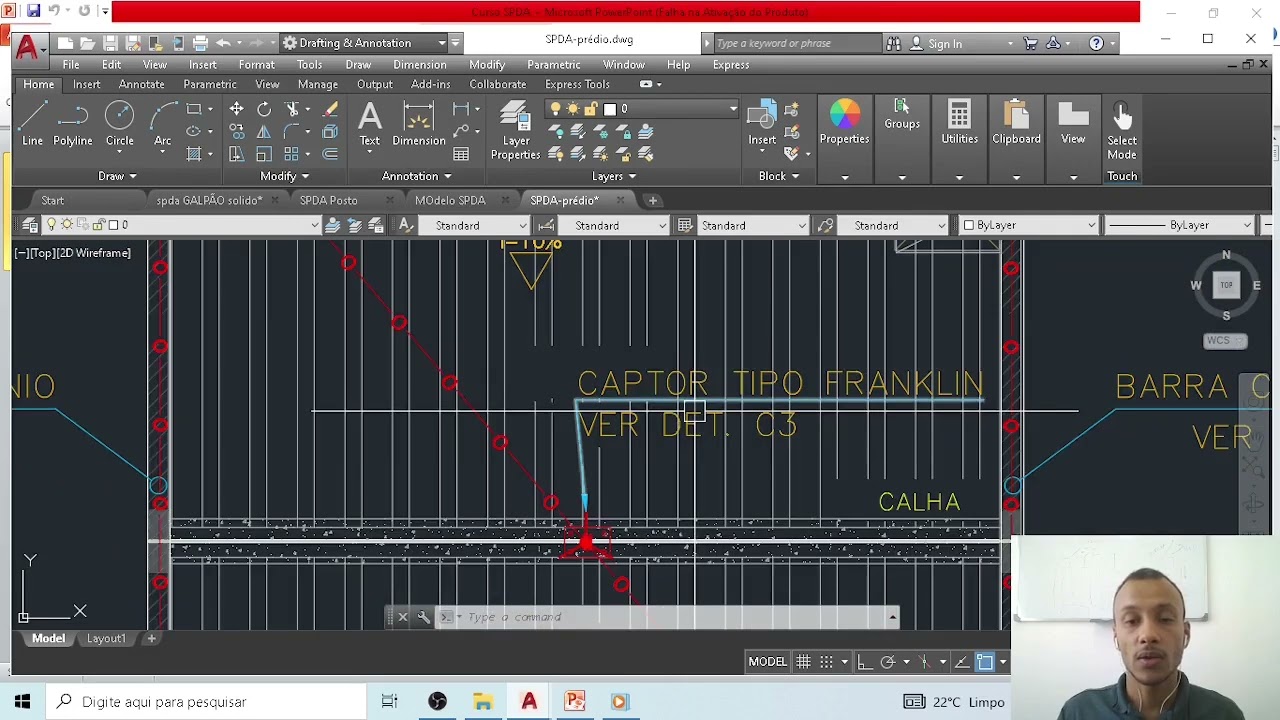Viewport: 1280px width, 720px height.
Task: Open the Layer Properties manager
Action: click(x=515, y=130)
